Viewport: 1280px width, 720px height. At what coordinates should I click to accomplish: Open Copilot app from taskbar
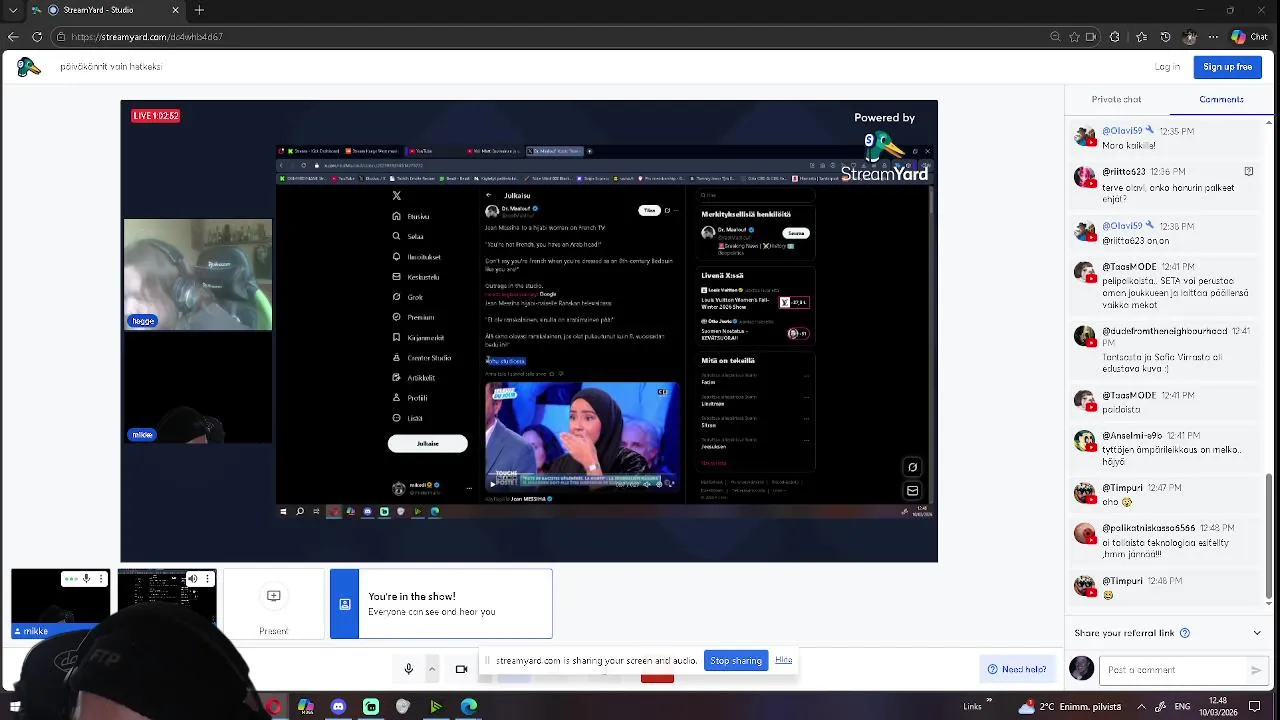coord(305,707)
